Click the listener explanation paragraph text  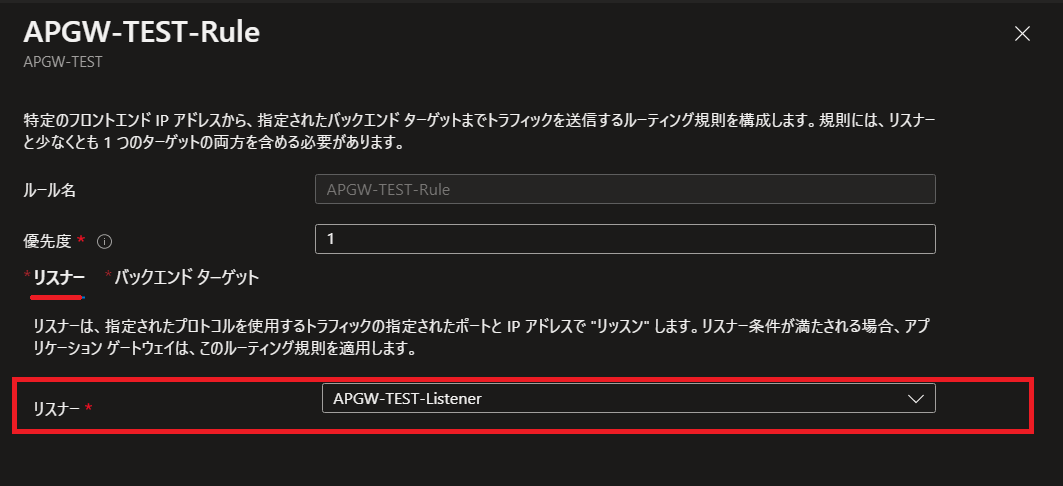pos(481,338)
